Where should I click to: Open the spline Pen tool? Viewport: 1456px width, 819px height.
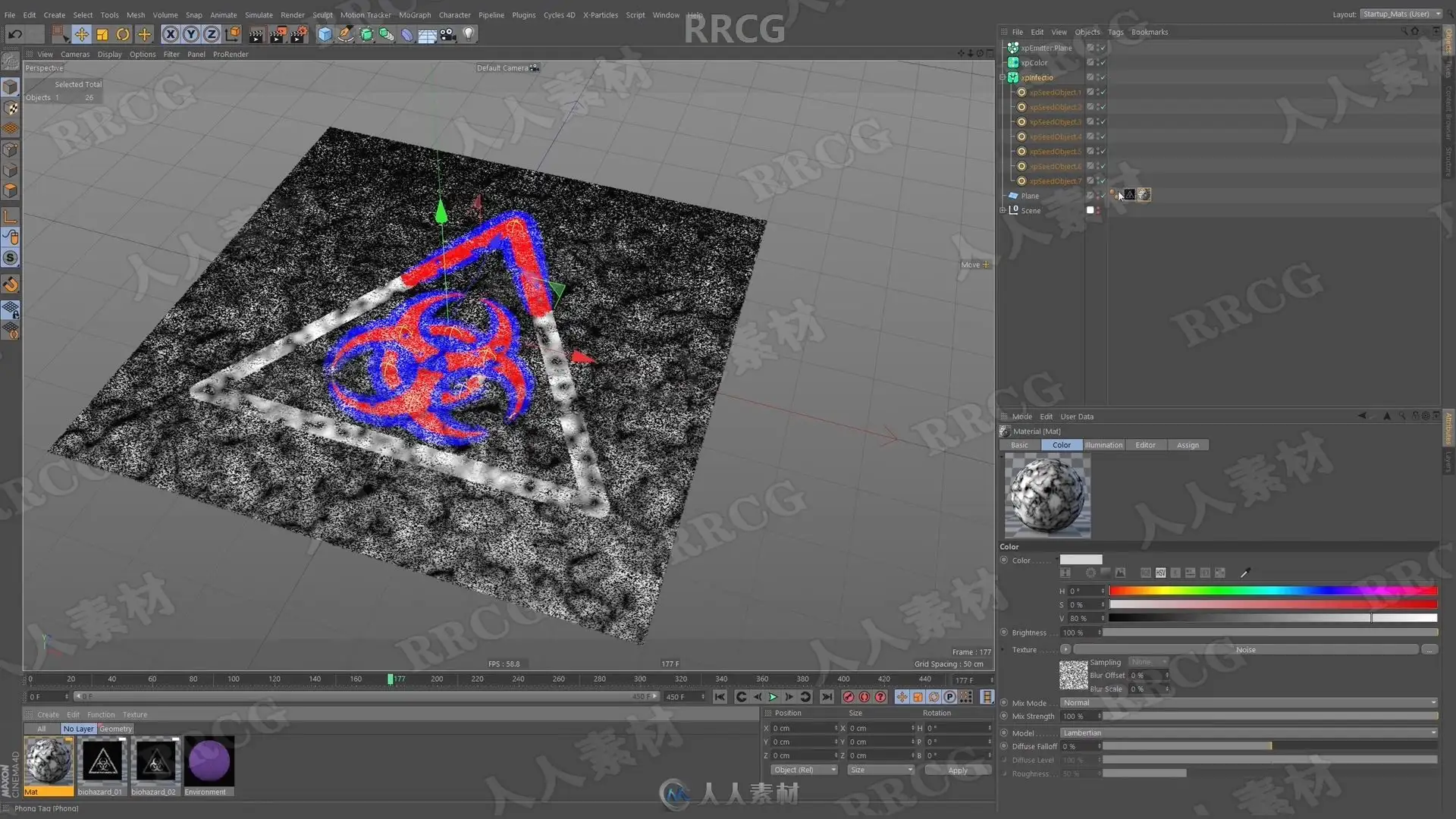346,34
